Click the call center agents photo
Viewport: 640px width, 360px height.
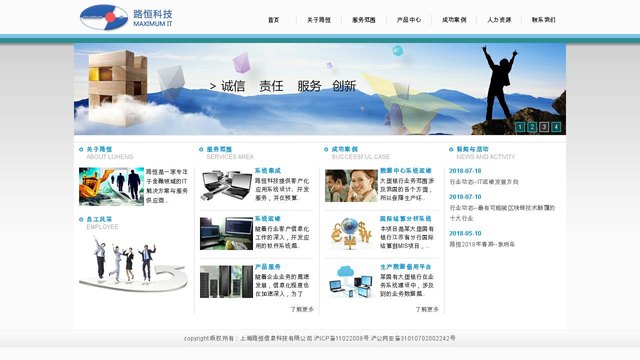pyautogui.click(x=351, y=186)
